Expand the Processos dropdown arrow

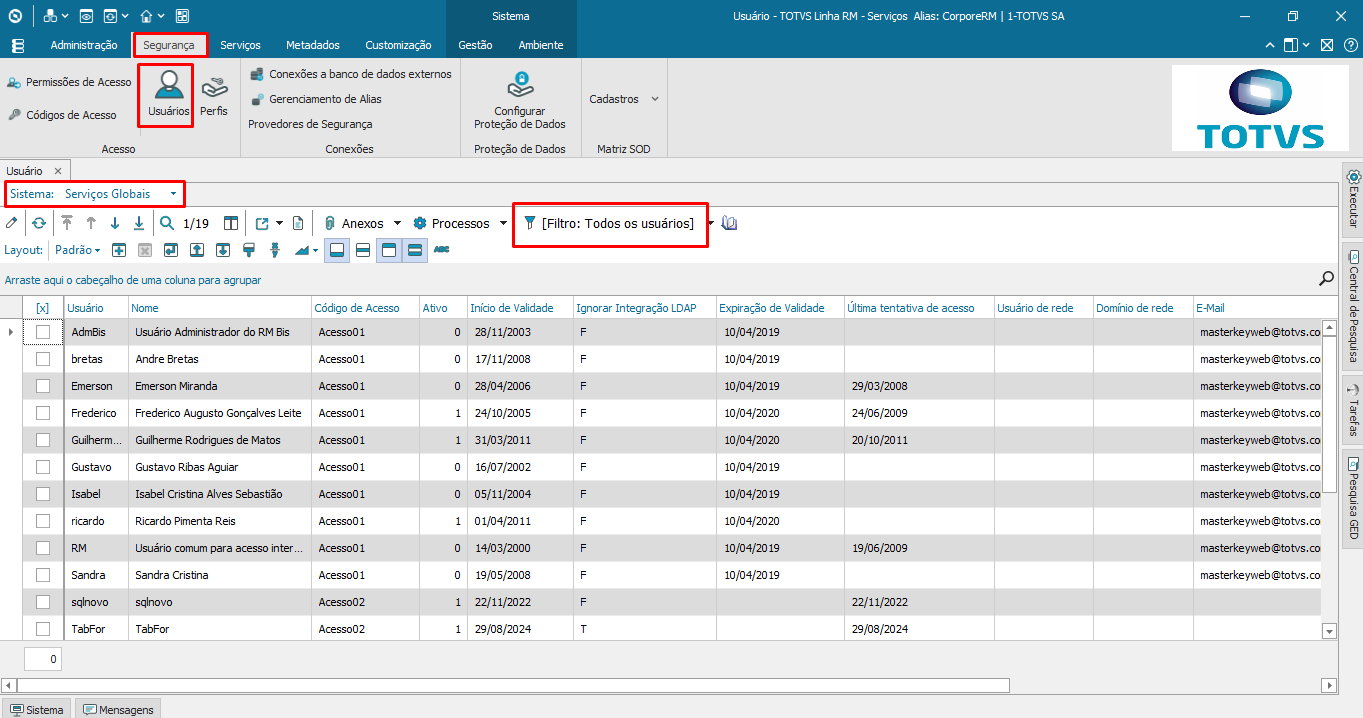(x=503, y=223)
